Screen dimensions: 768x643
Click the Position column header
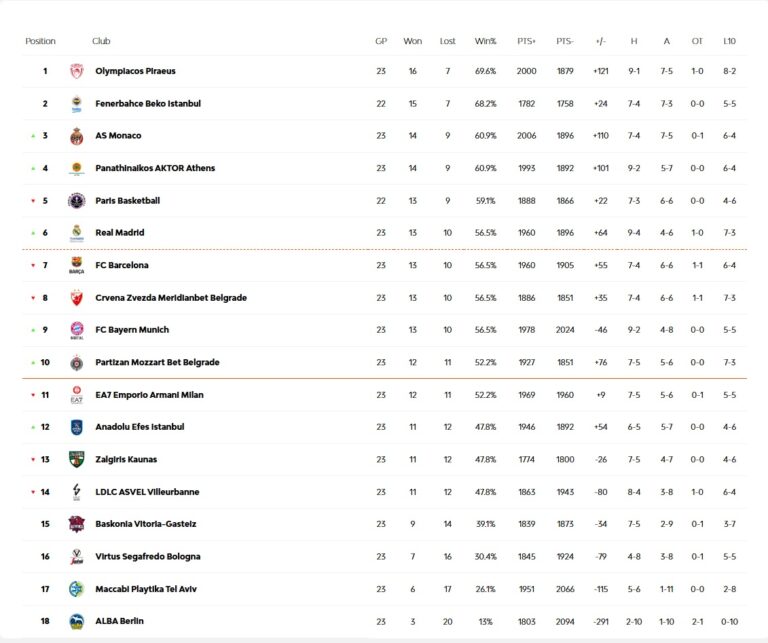[x=40, y=41]
